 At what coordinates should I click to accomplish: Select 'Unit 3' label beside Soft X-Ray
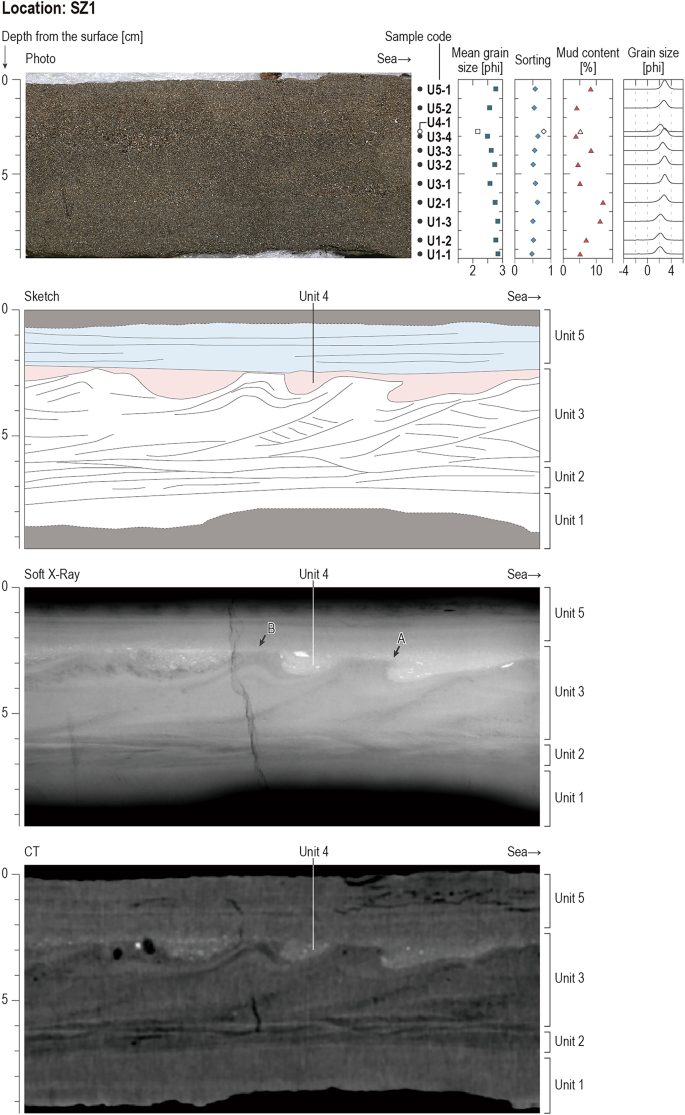tap(570, 691)
